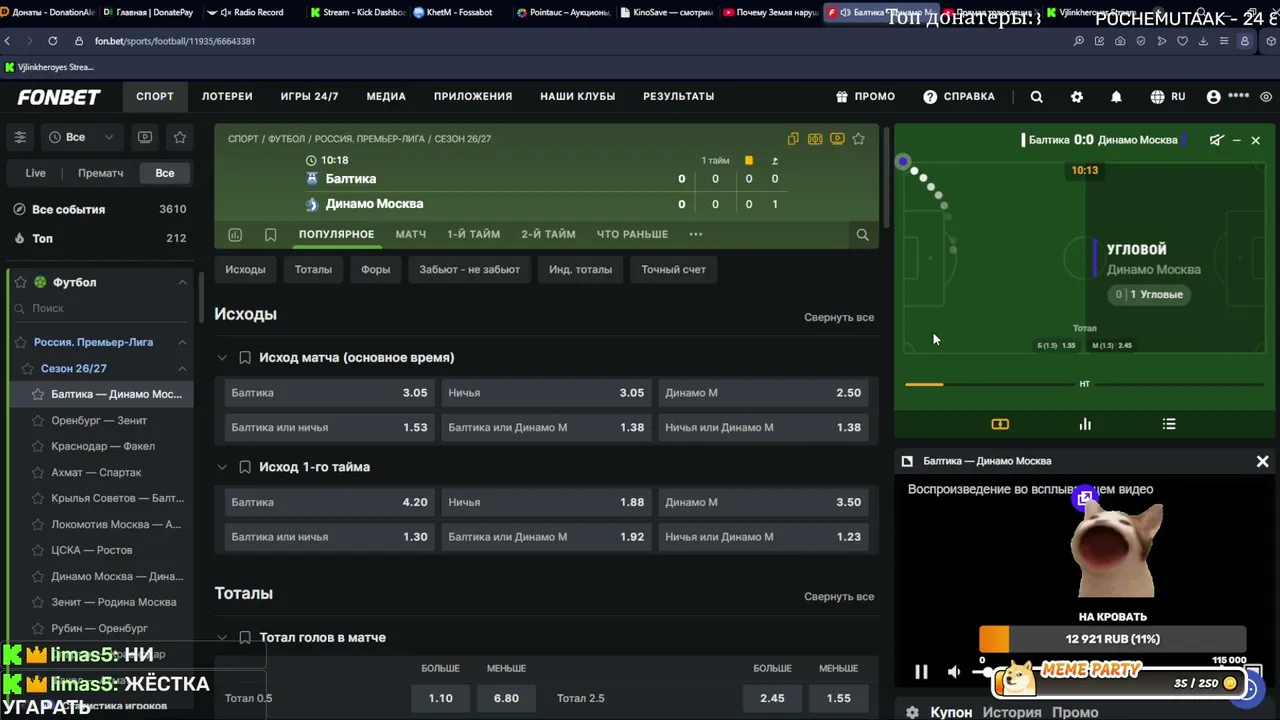
Task: Favorite the Ахмат — Спартак match with its star
Action: click(39, 473)
